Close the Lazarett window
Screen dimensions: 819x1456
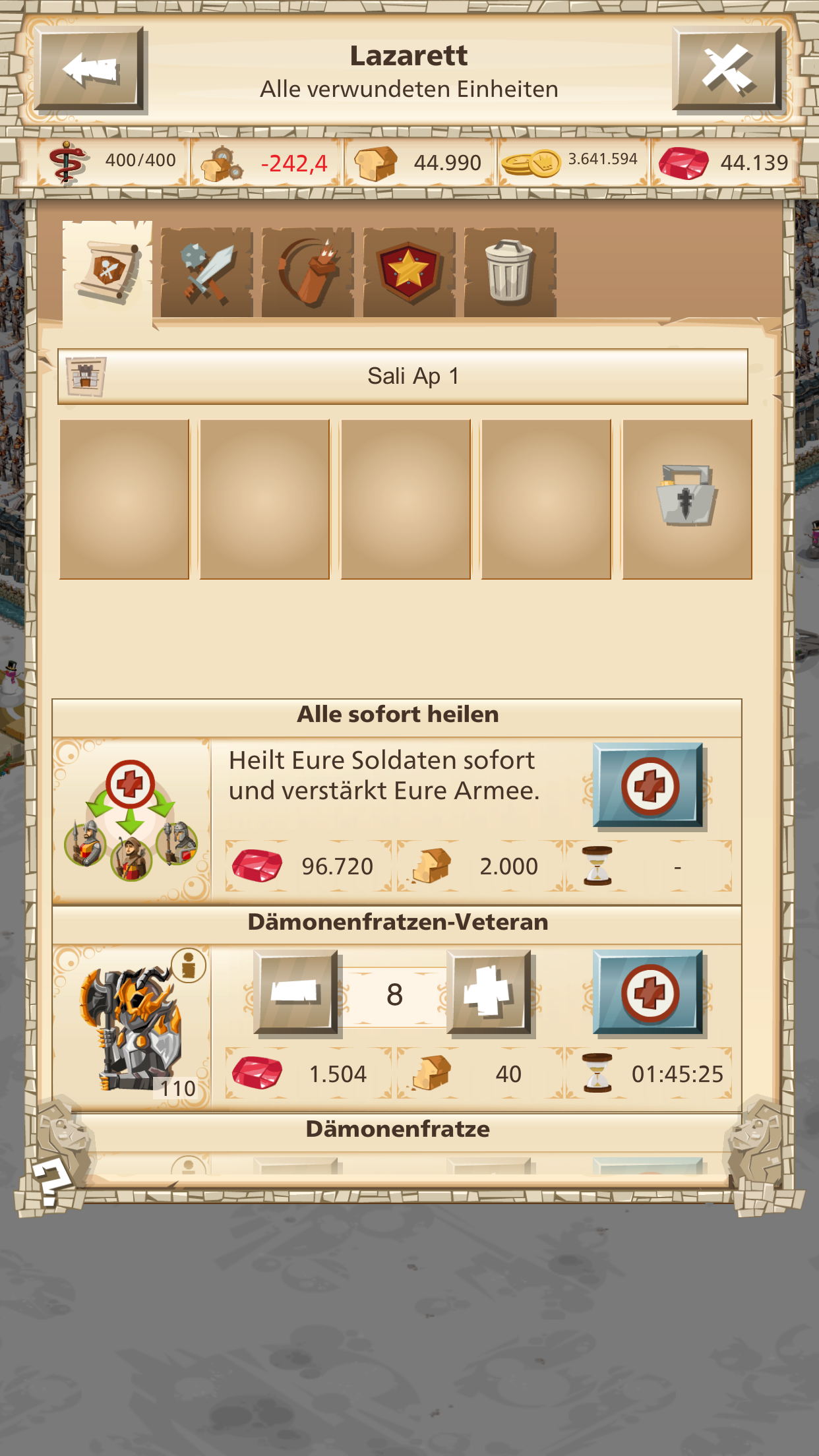pos(727,69)
